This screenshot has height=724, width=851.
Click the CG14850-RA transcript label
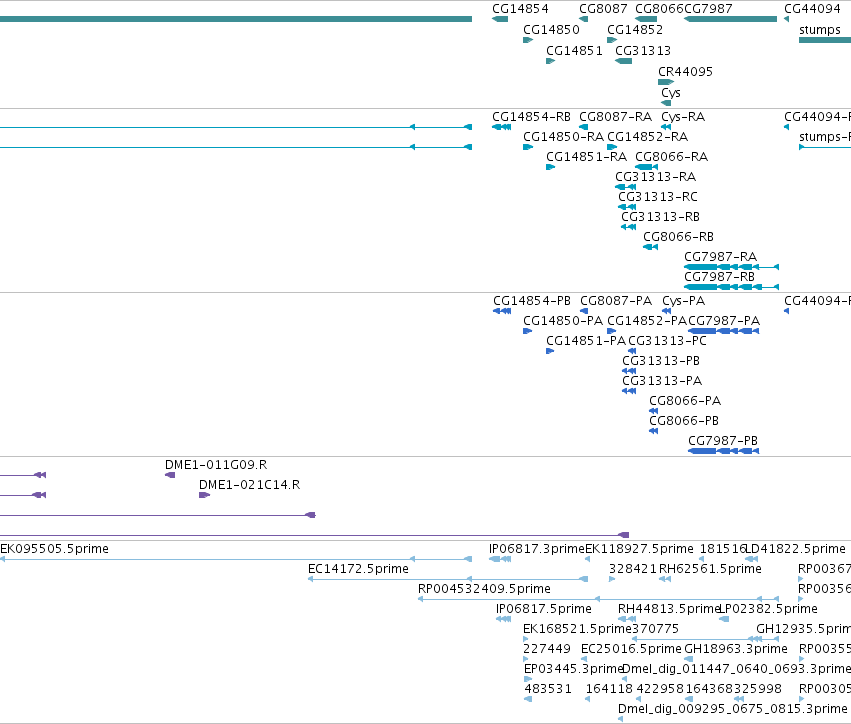pos(563,137)
